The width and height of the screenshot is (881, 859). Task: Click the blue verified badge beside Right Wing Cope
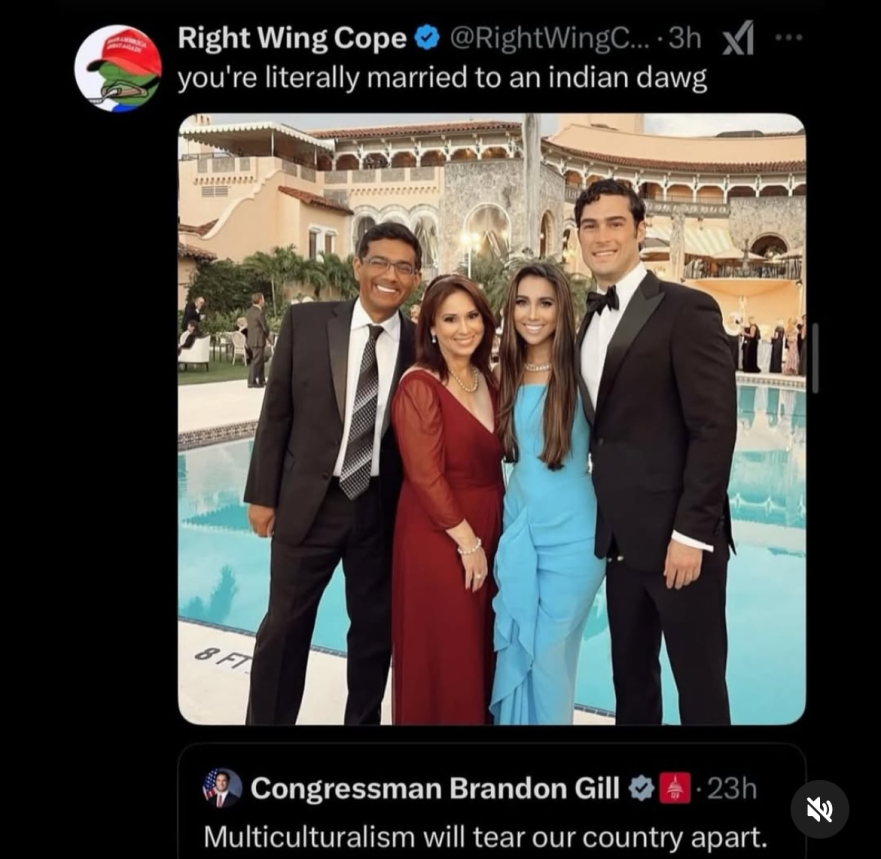[427, 38]
